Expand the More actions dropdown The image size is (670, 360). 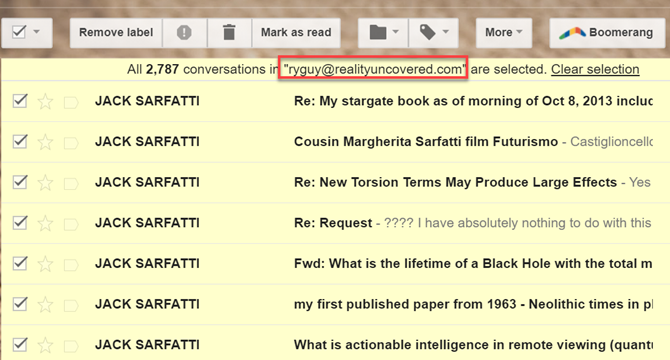[504, 32]
